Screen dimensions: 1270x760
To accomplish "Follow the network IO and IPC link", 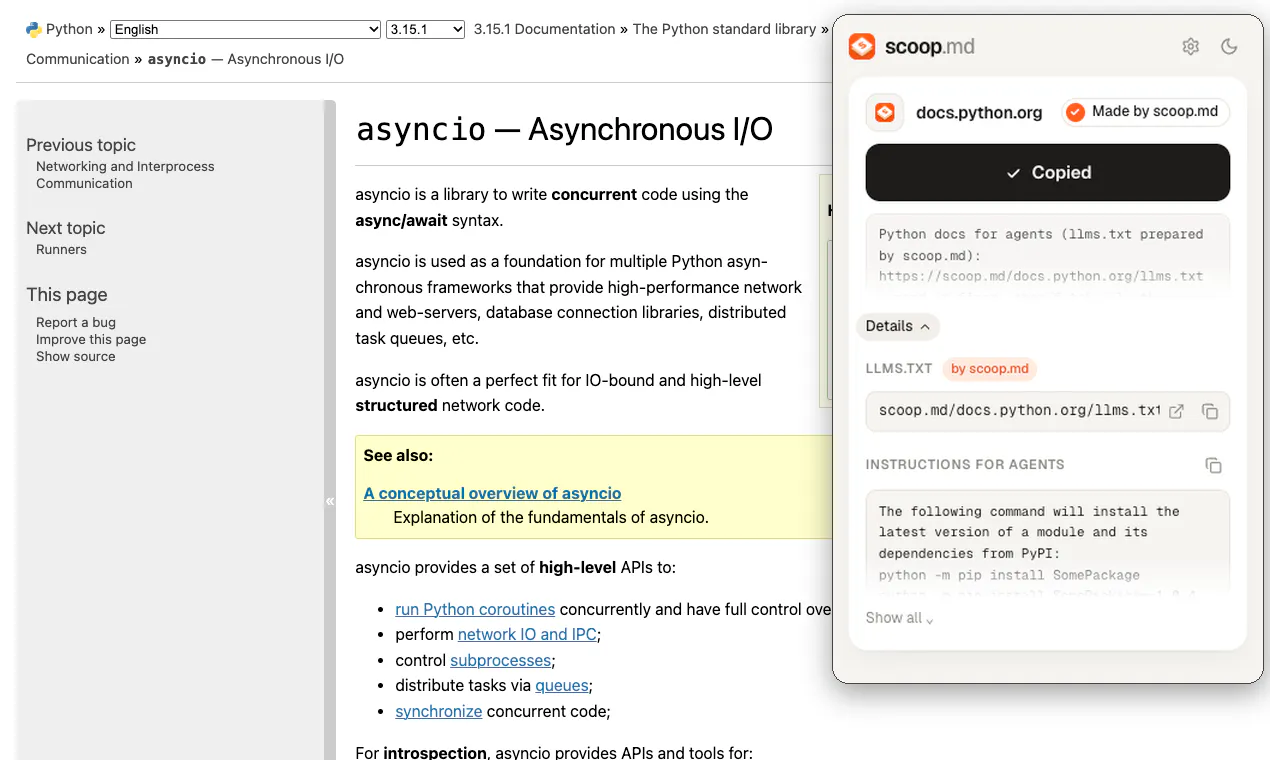I will click(x=527, y=634).
